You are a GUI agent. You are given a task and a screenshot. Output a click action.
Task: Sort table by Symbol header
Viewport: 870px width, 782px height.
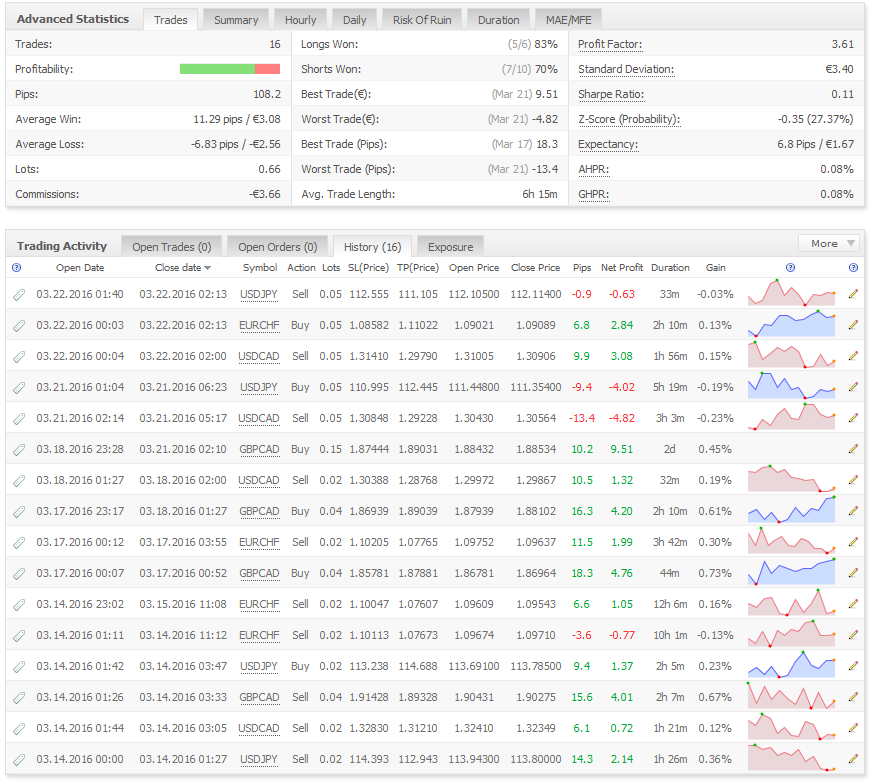point(260,268)
